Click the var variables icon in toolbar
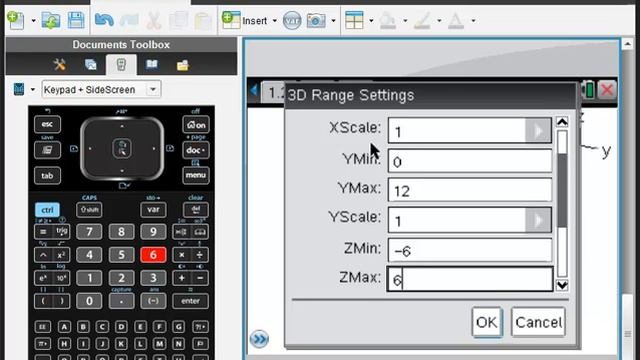Viewport: 640px width, 360px height. 292,20
